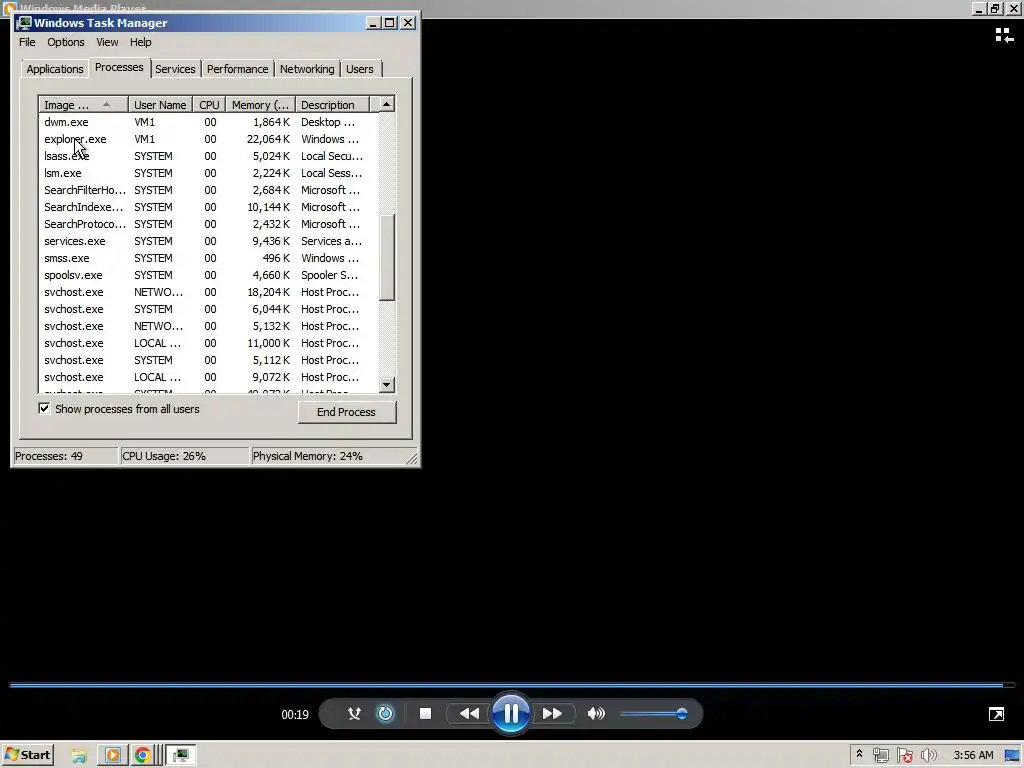Select the SearchProtoco... process
Viewport: 1024px width, 768px height.
(x=208, y=224)
